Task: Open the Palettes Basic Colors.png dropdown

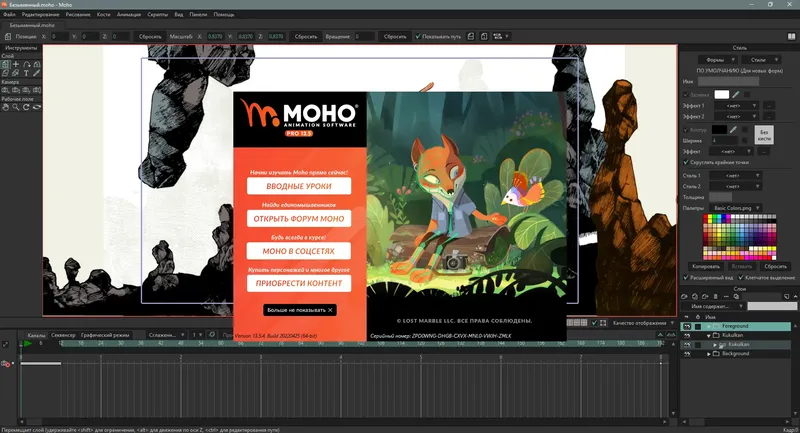Action: (736, 208)
